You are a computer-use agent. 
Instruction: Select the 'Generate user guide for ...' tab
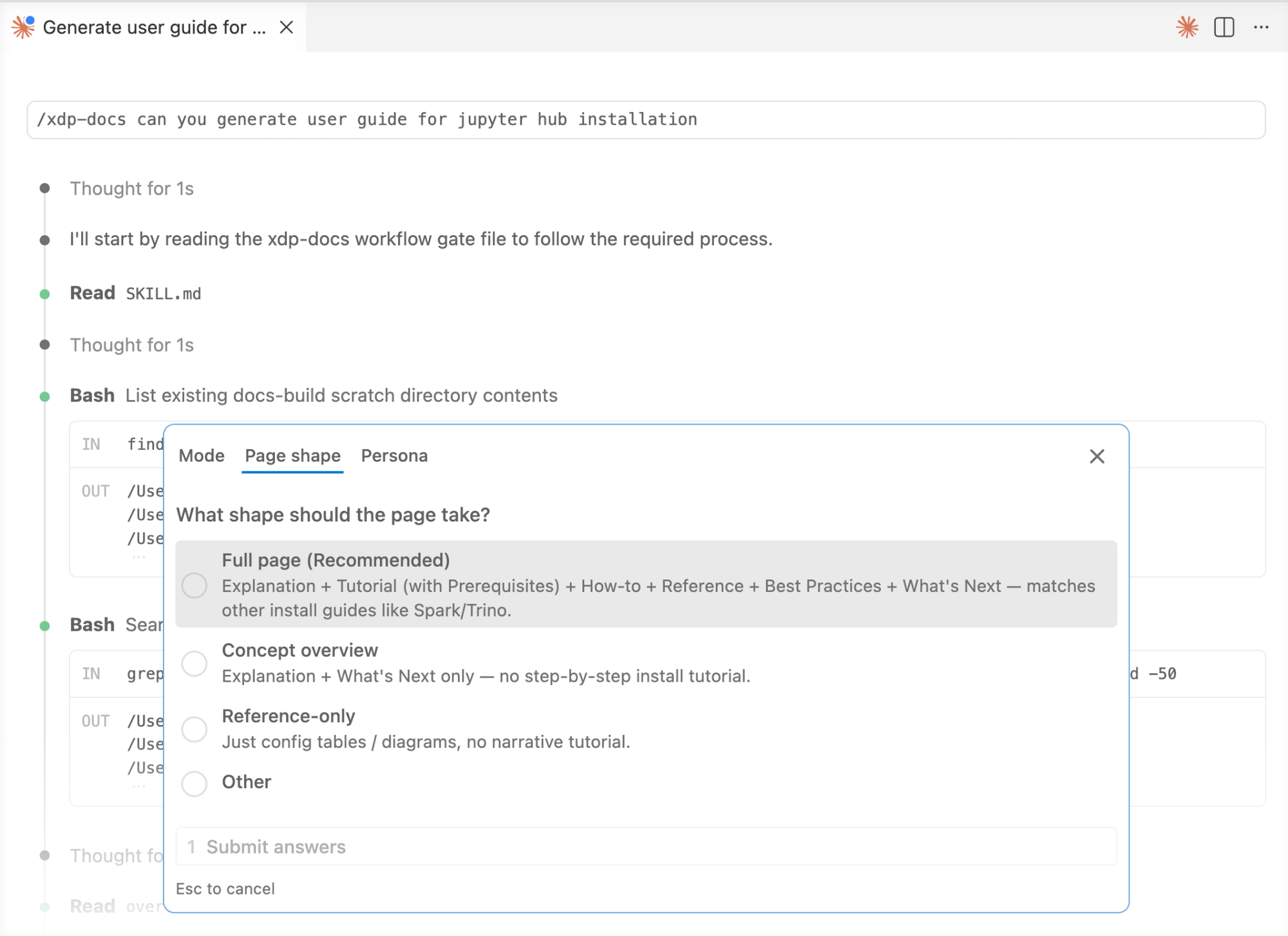coord(153,27)
